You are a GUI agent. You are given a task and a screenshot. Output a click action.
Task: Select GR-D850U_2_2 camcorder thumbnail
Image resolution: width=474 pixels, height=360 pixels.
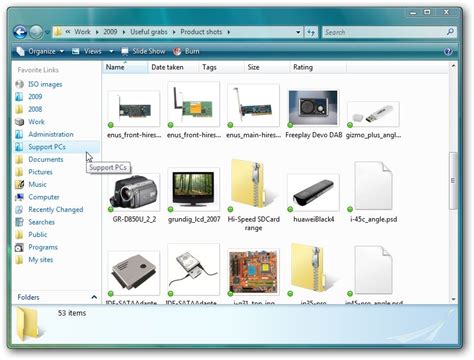coord(134,192)
